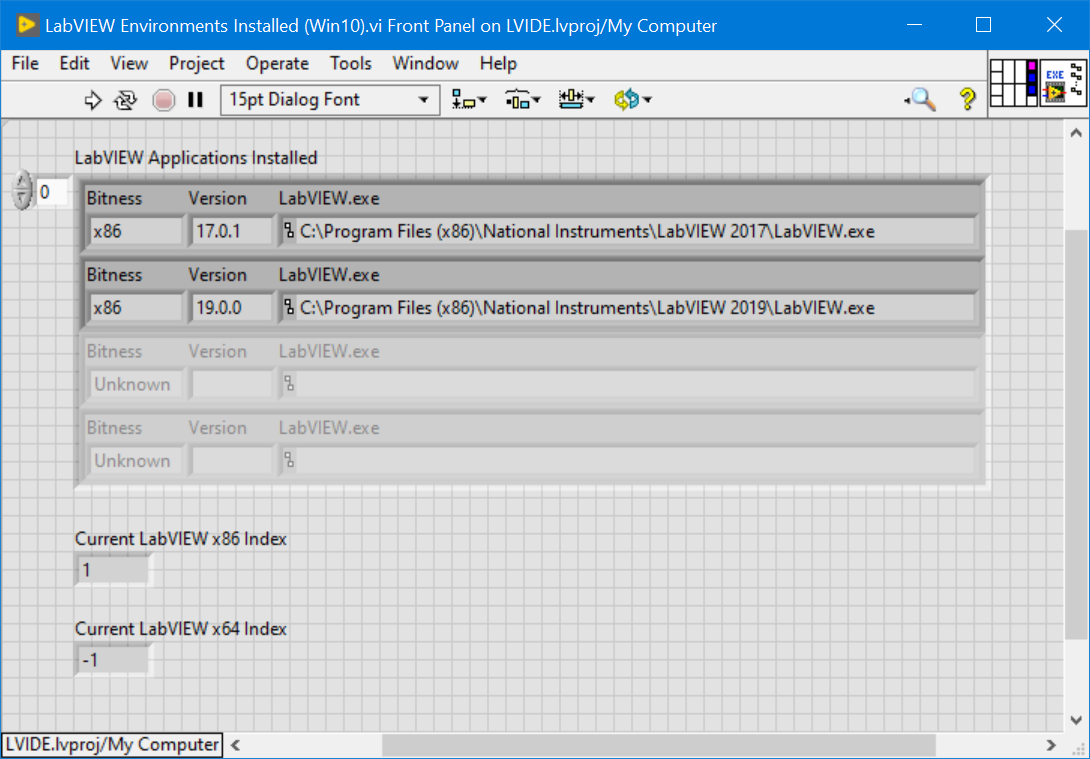Click the Run arrow button
1090x759 pixels.
coord(93,100)
